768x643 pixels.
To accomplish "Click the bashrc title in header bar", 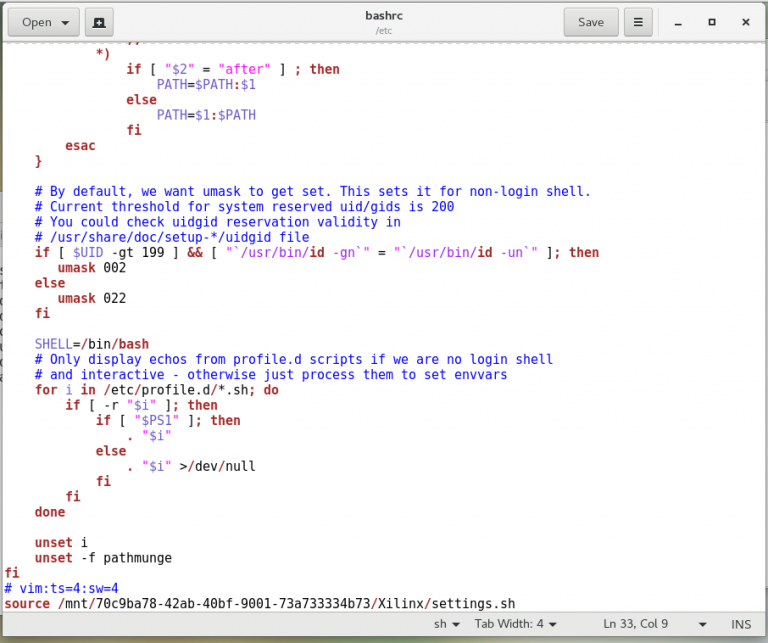I will click(383, 15).
